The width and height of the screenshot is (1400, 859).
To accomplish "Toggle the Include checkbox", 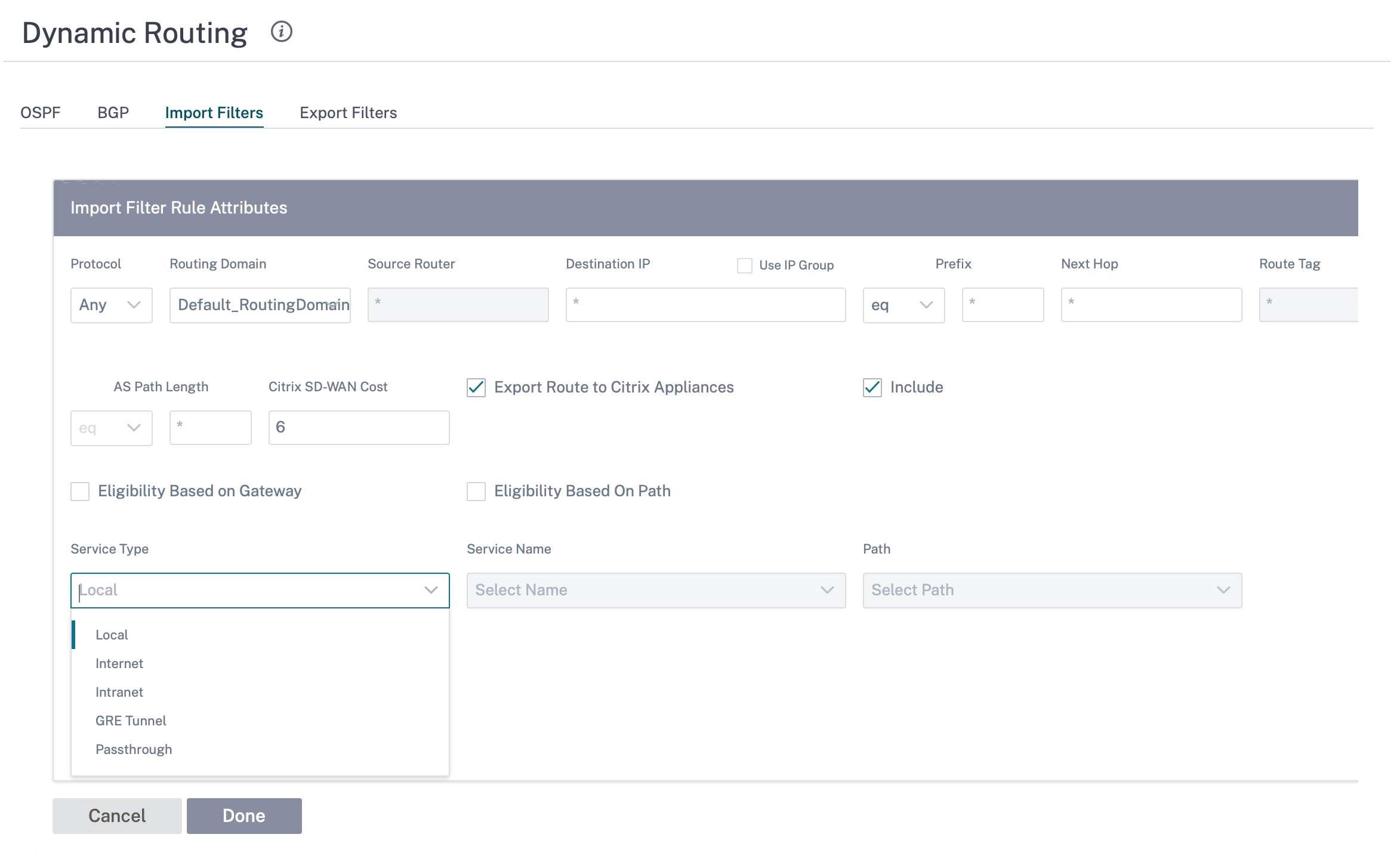I will (872, 388).
